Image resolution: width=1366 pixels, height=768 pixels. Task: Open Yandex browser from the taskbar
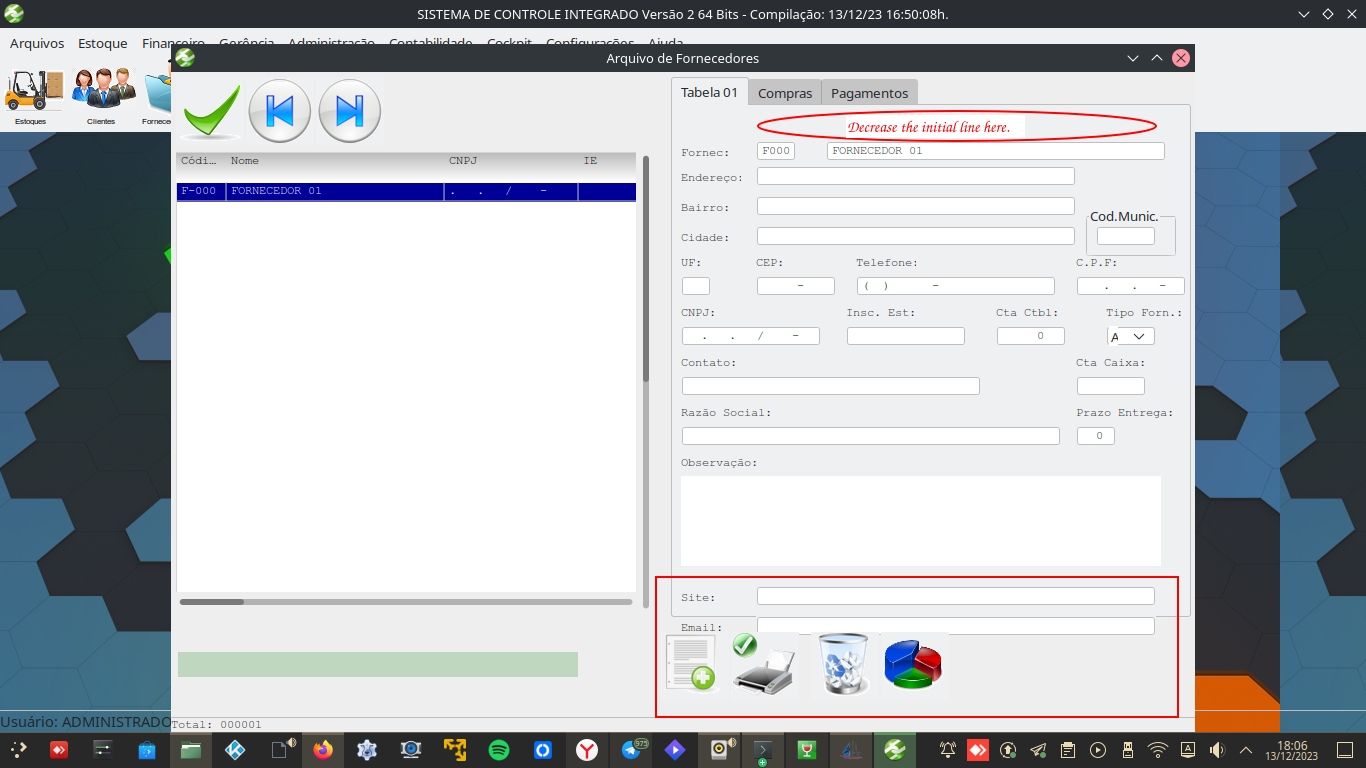(587, 749)
